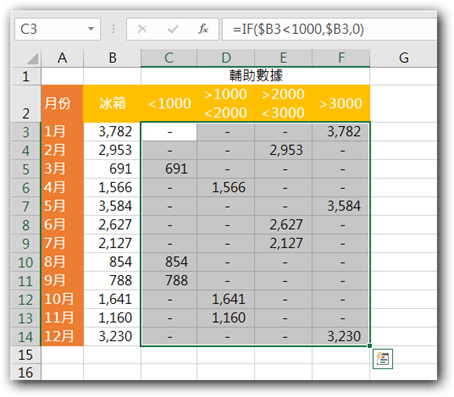Screen dimensions: 454x397
Task: Click cell F14 showing 3,230
Action: click(341, 336)
